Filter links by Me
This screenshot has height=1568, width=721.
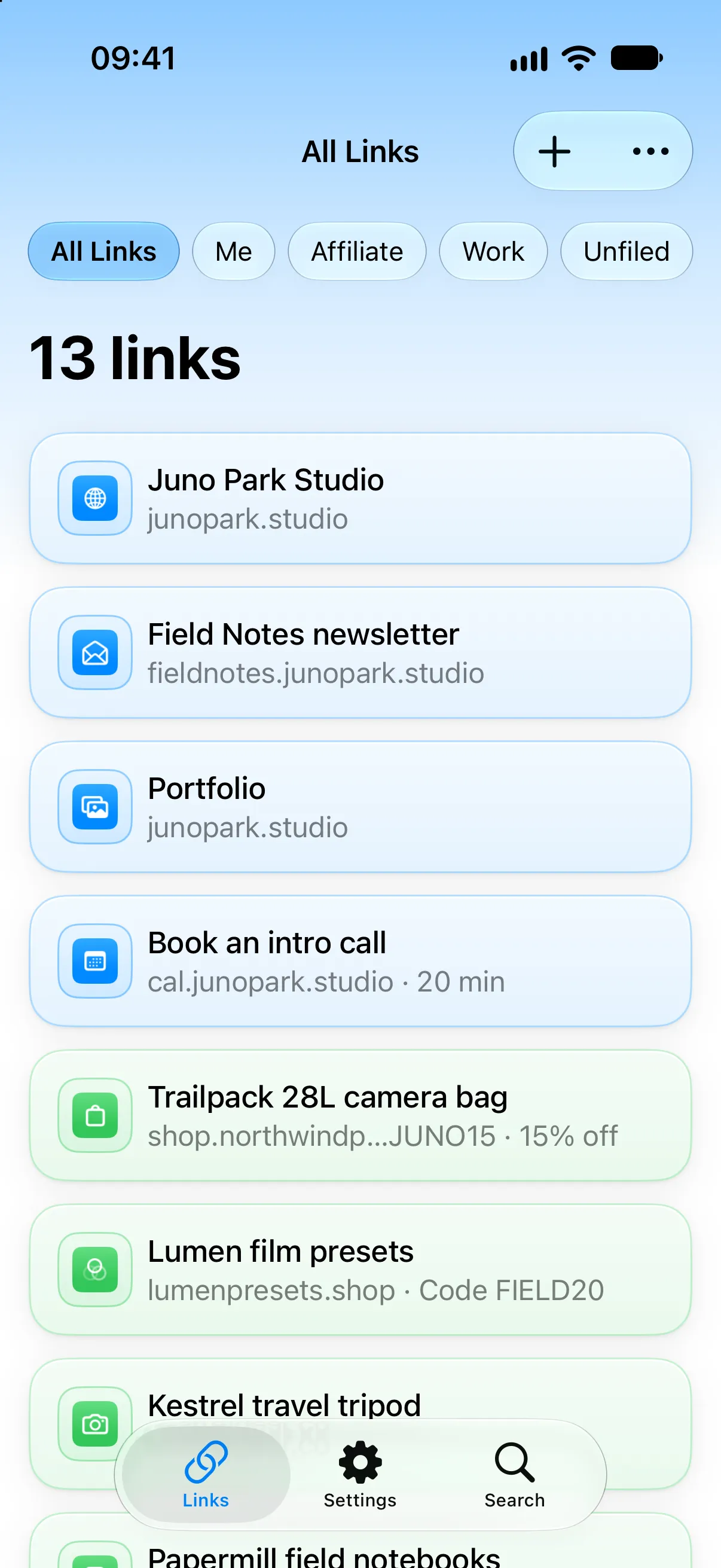click(x=234, y=251)
